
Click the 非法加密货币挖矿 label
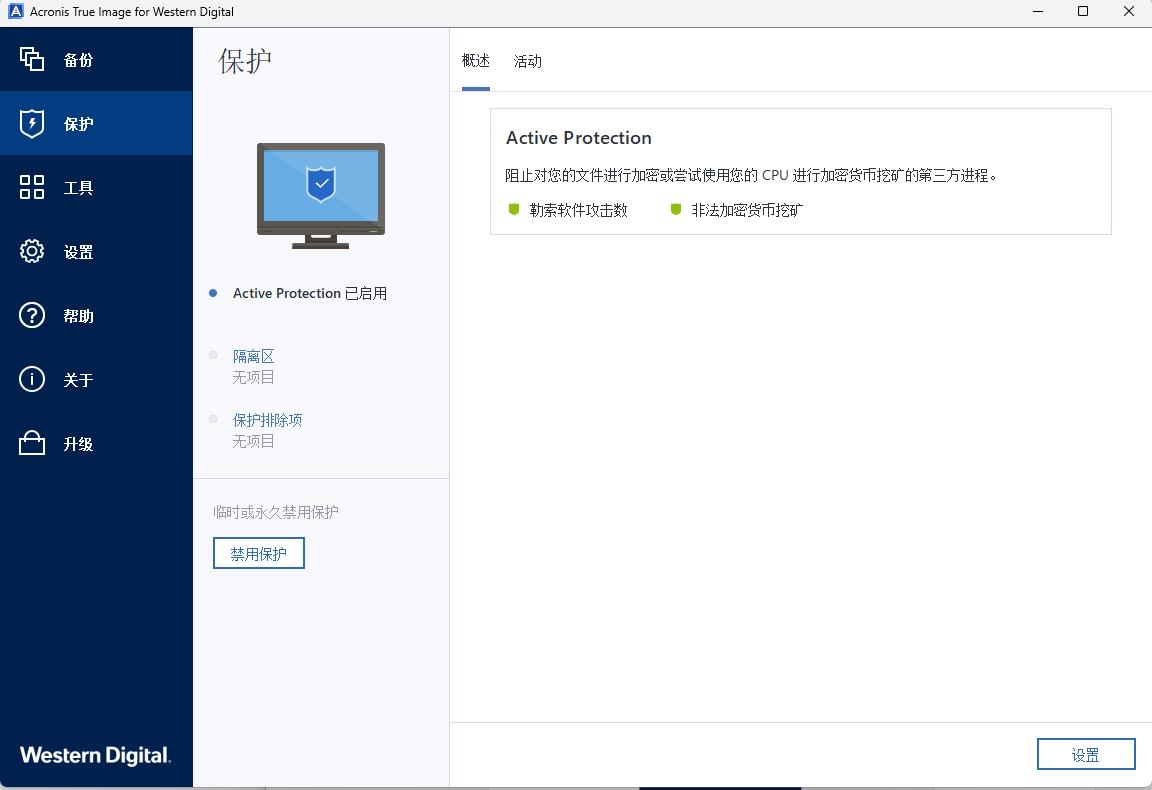[747, 210]
